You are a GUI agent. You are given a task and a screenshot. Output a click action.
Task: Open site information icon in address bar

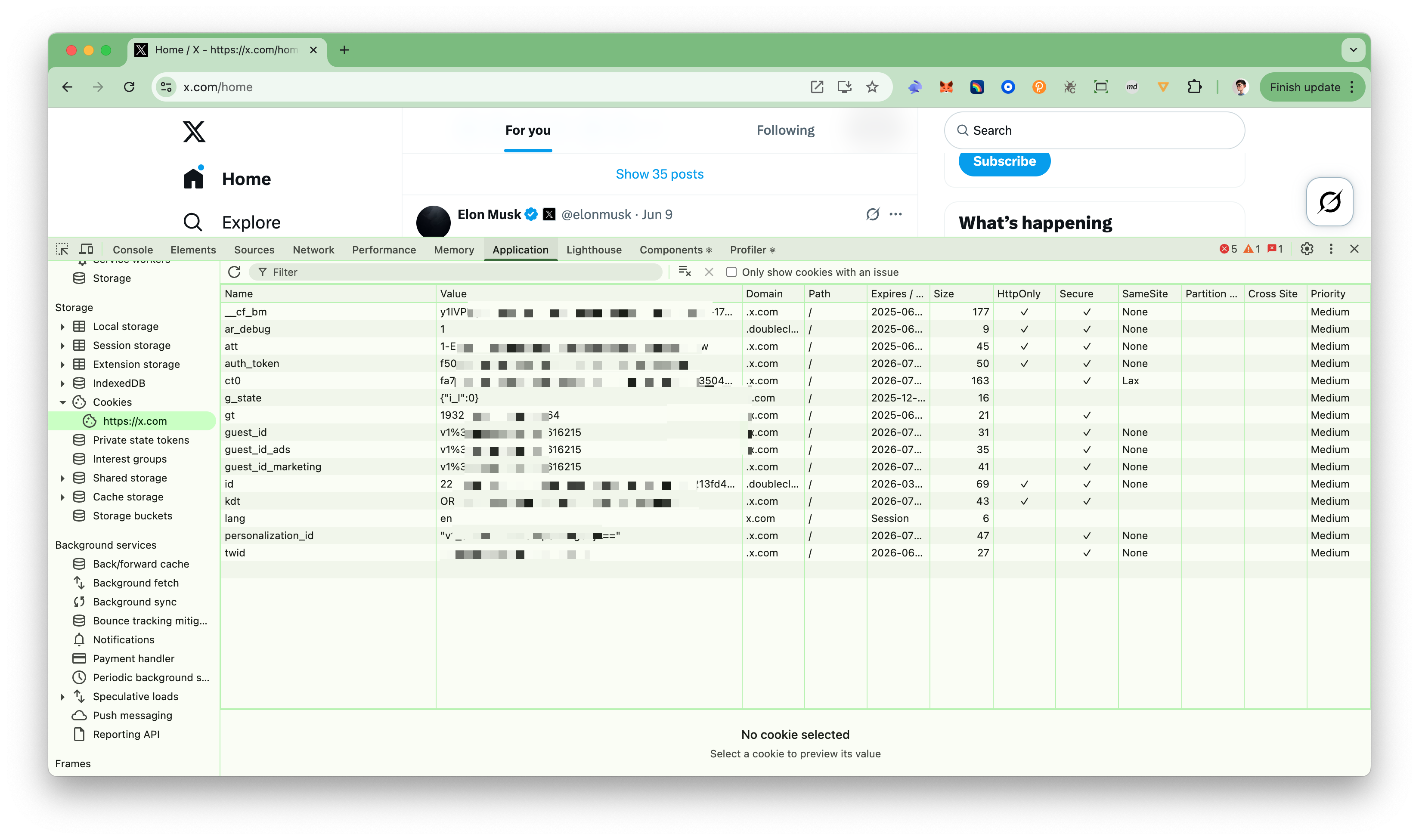[167, 87]
